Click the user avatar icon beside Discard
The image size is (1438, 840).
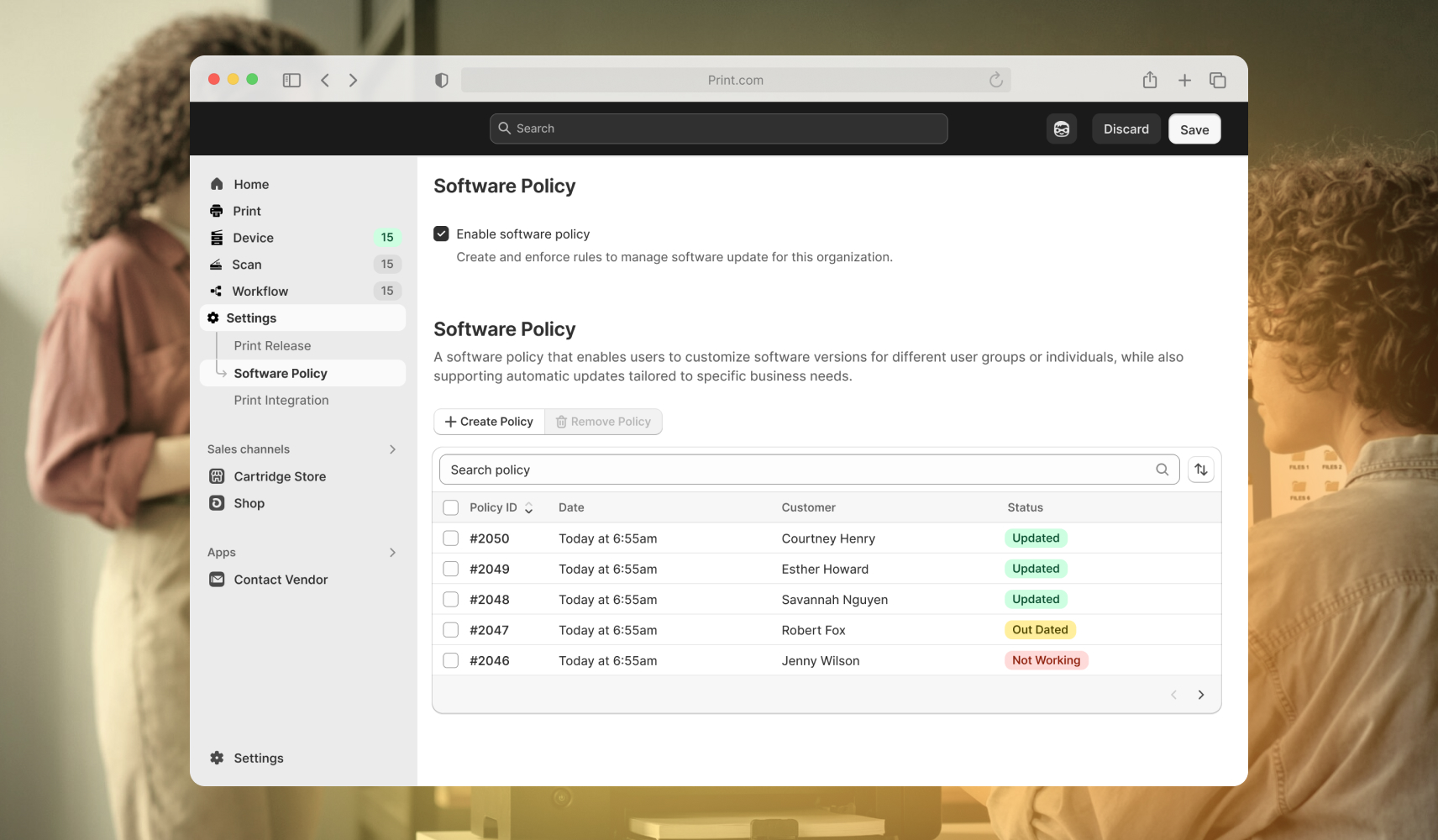coord(1062,129)
